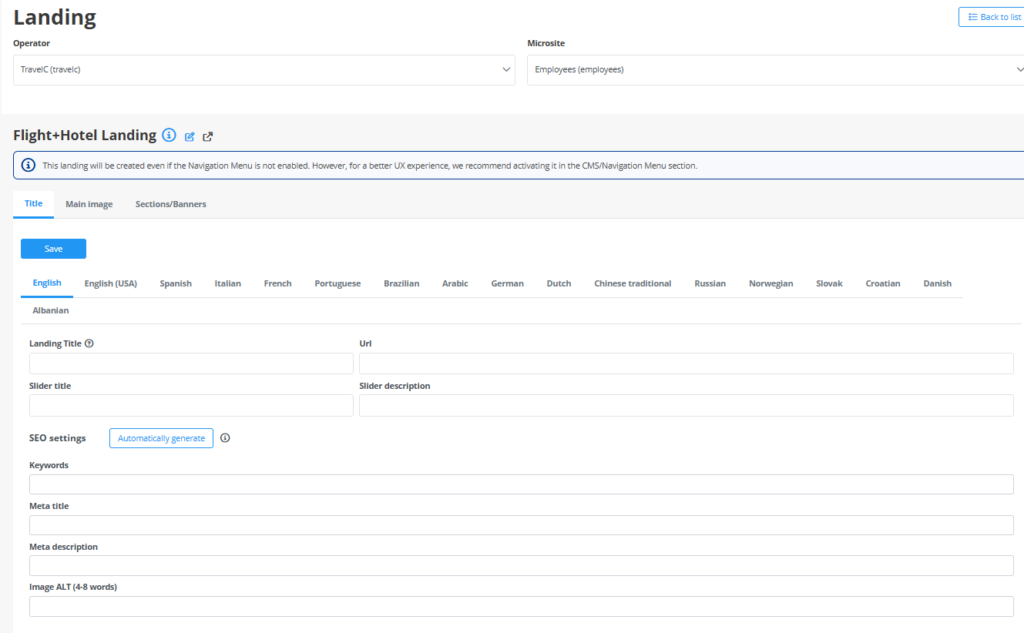Click the Back to list button
The width and height of the screenshot is (1024, 633).
tap(991, 17)
